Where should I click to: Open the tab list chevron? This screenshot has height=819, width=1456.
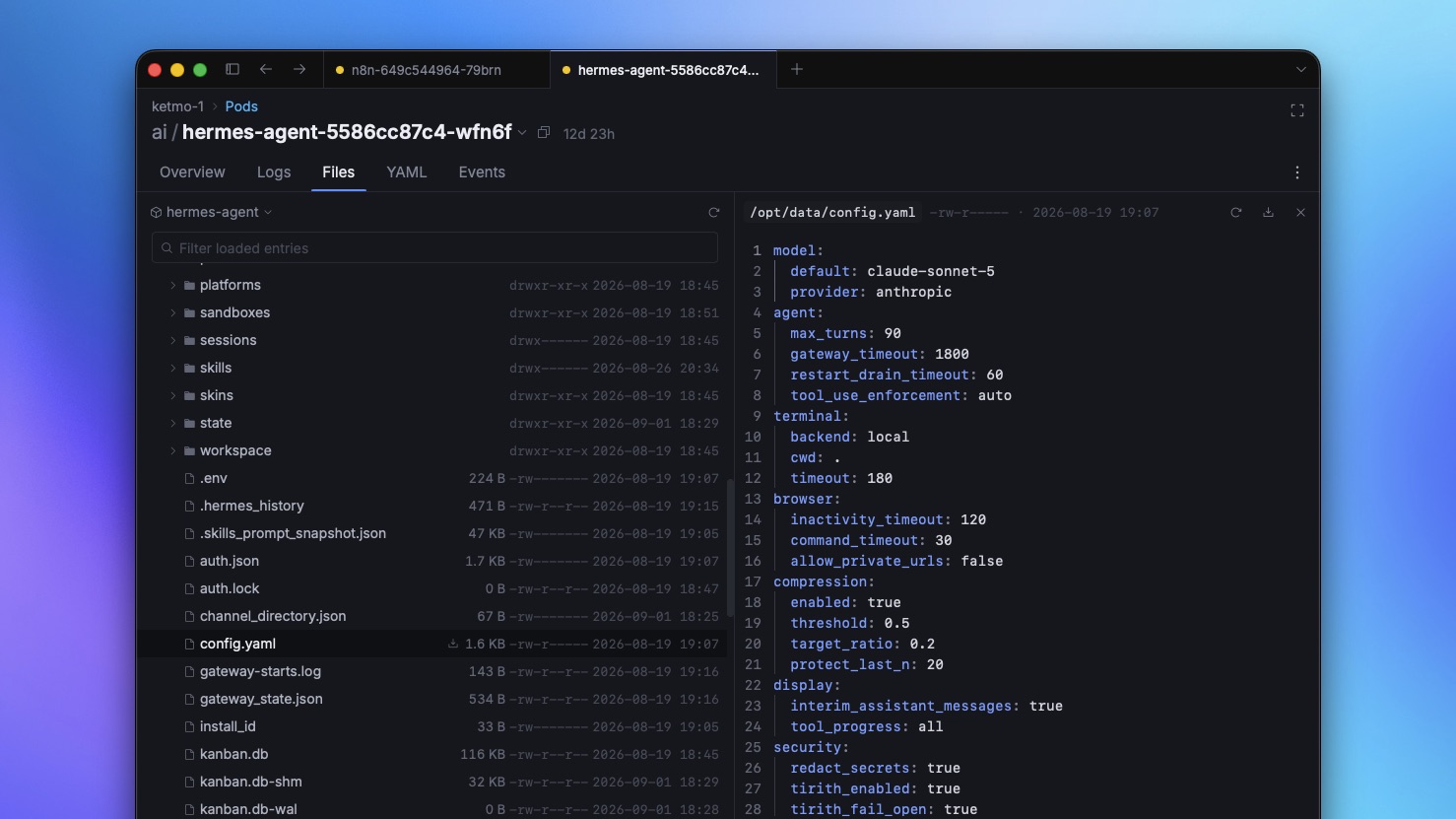point(1300,70)
